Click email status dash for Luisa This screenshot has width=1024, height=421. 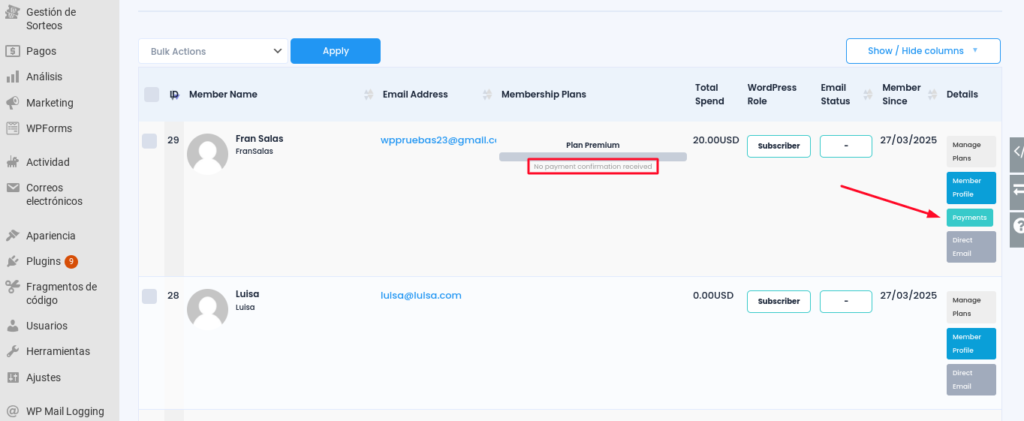pos(846,302)
